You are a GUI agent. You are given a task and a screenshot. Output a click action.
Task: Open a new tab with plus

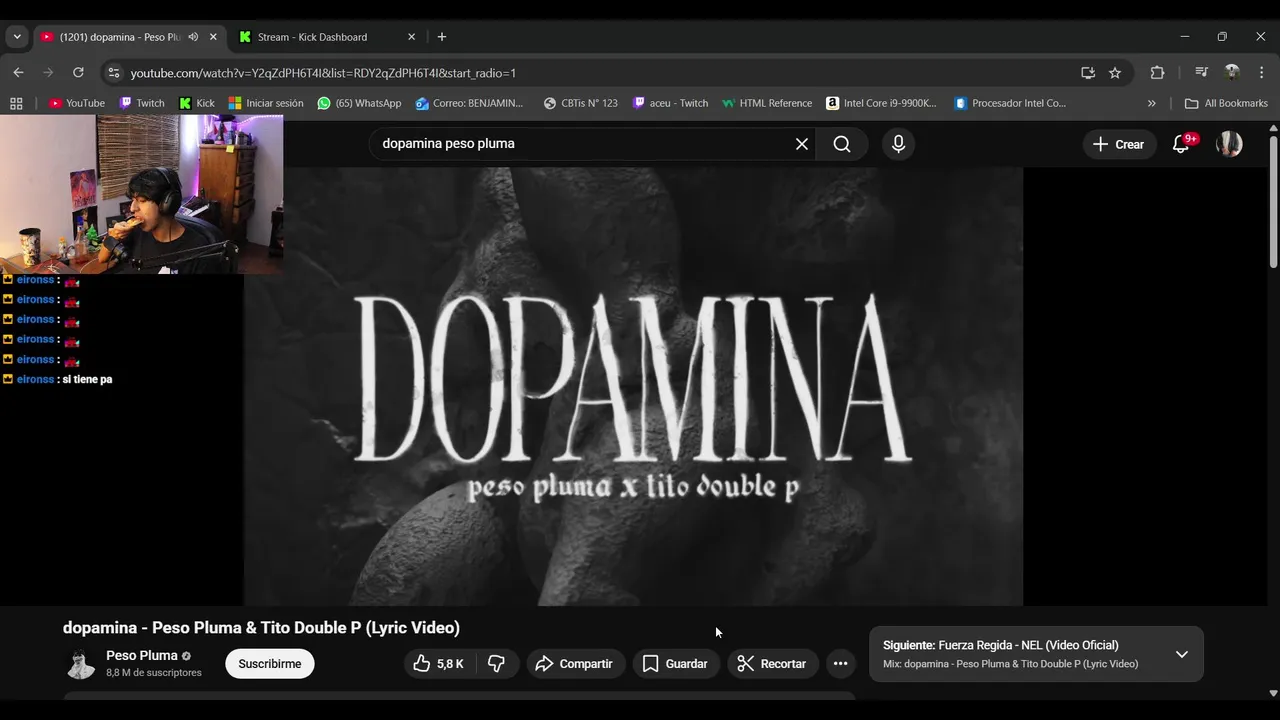tap(442, 37)
